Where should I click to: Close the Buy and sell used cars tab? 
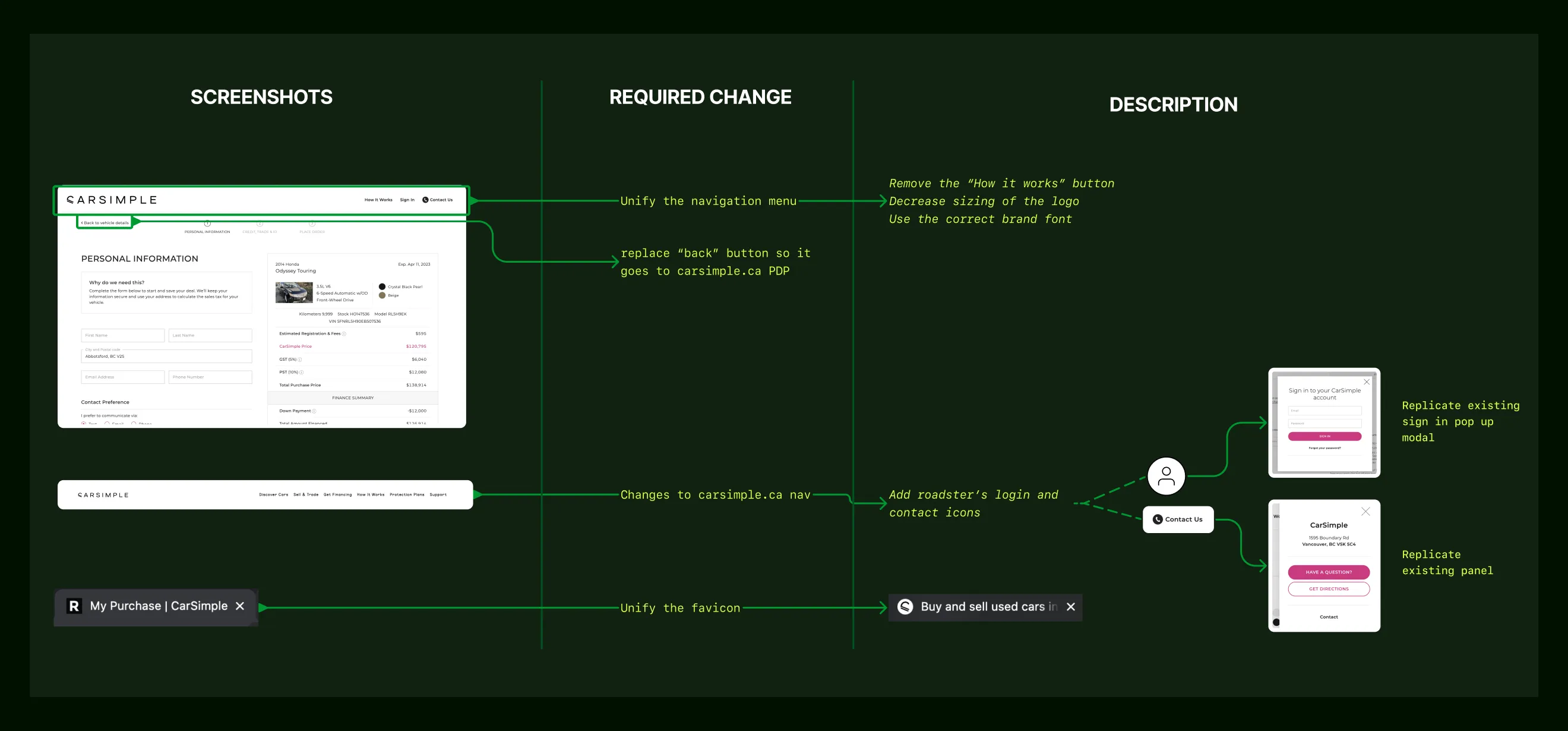click(1071, 607)
